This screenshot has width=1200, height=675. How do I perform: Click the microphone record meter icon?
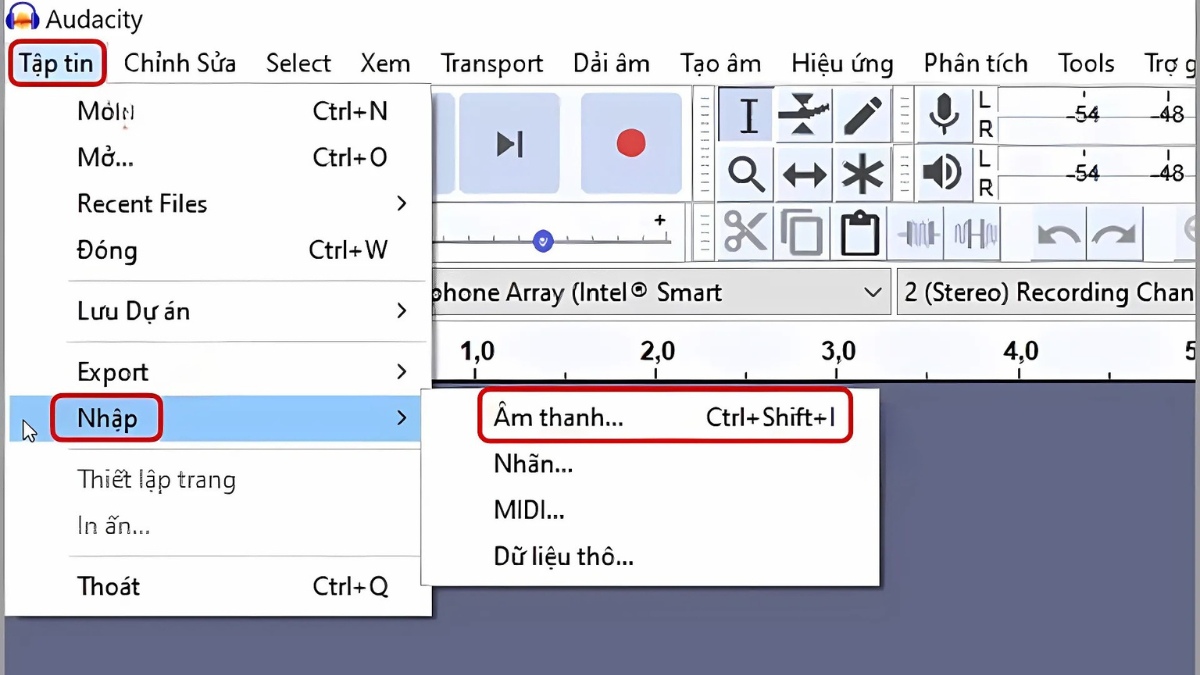tap(943, 114)
